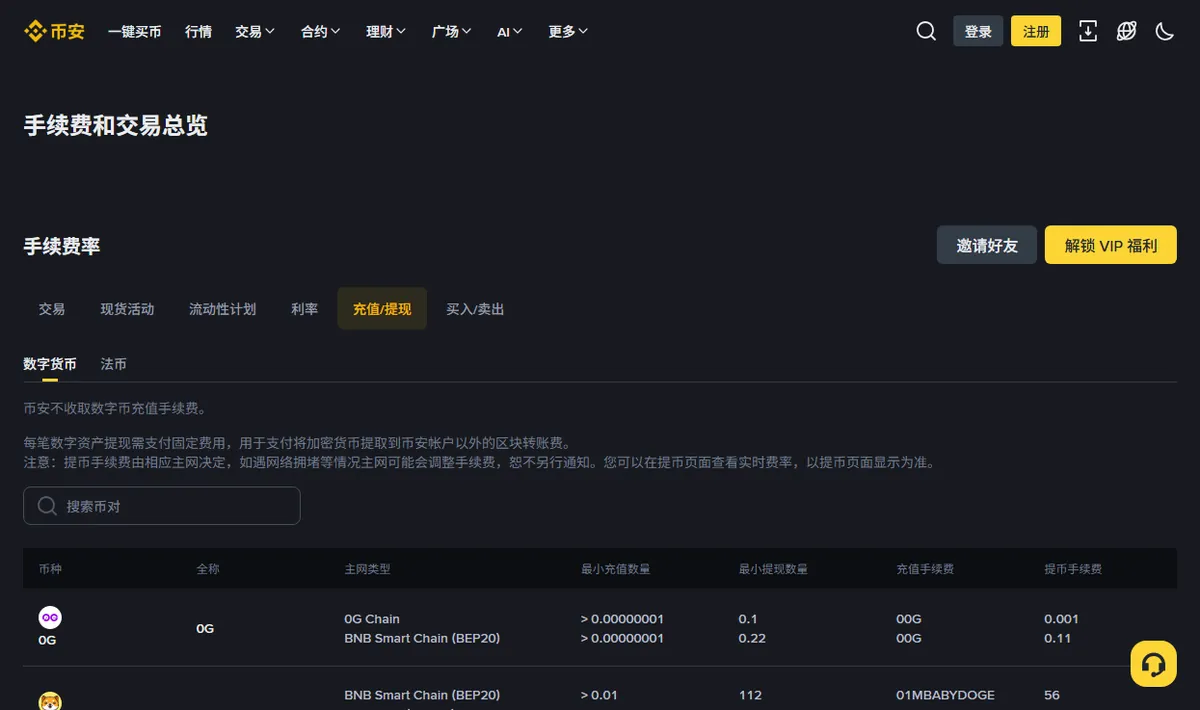1200x710 pixels.
Task: Open the language globe icon
Action: coord(1126,31)
